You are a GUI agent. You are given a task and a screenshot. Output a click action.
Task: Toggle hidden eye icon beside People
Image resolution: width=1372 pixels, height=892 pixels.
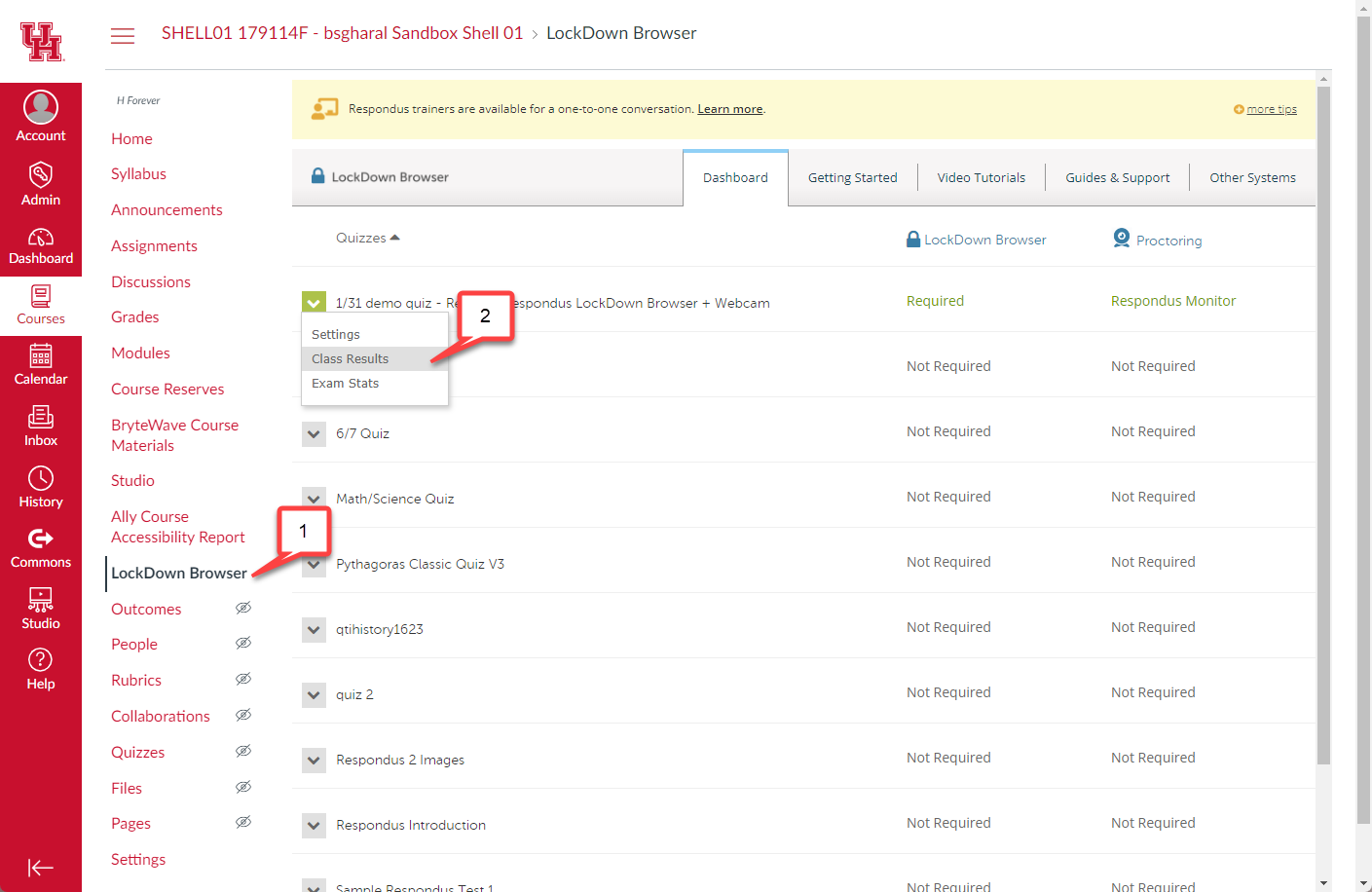click(243, 643)
